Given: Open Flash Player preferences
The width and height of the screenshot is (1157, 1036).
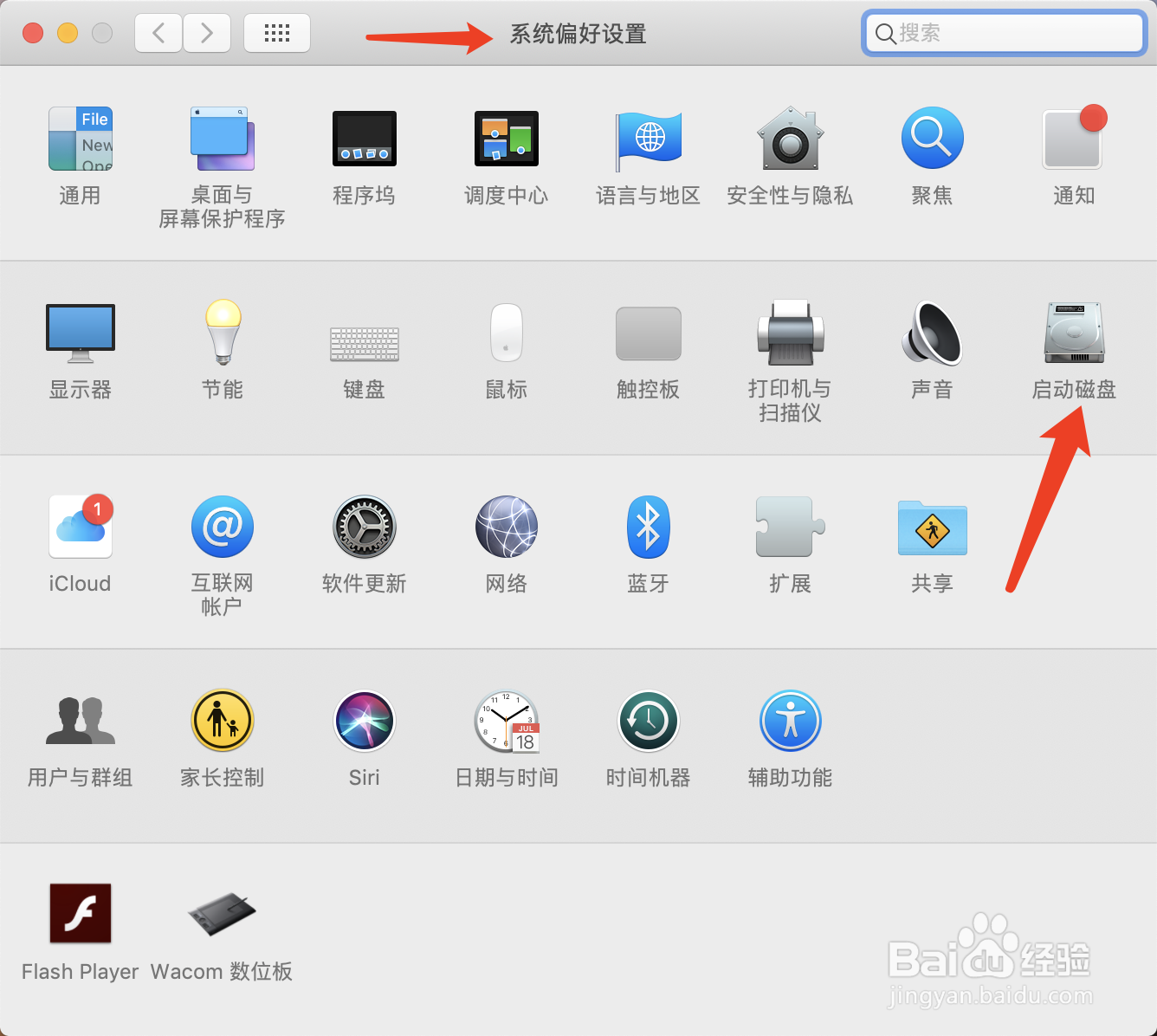Looking at the screenshot, I should (x=80, y=912).
